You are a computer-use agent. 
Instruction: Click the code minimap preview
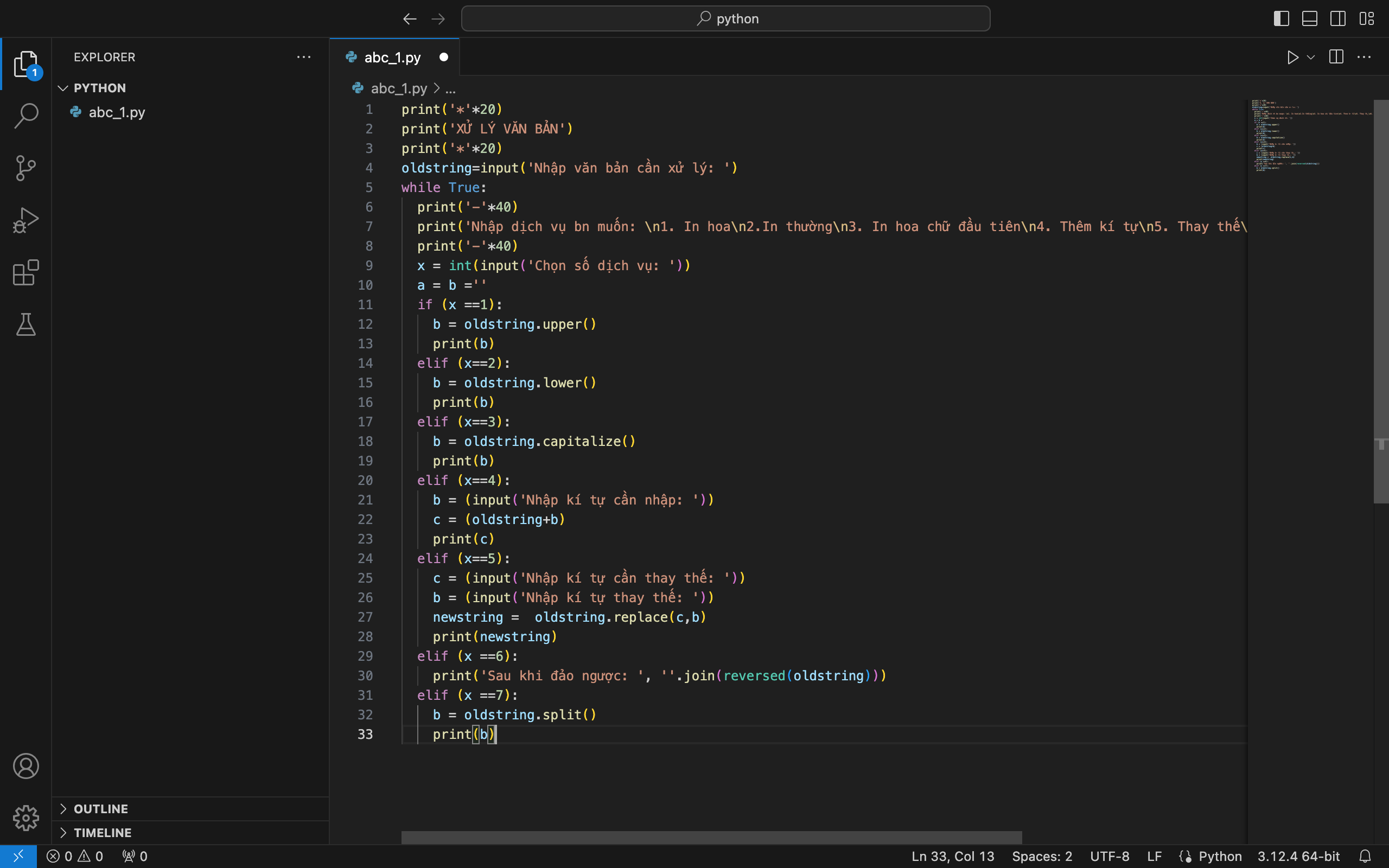[x=1310, y=136]
